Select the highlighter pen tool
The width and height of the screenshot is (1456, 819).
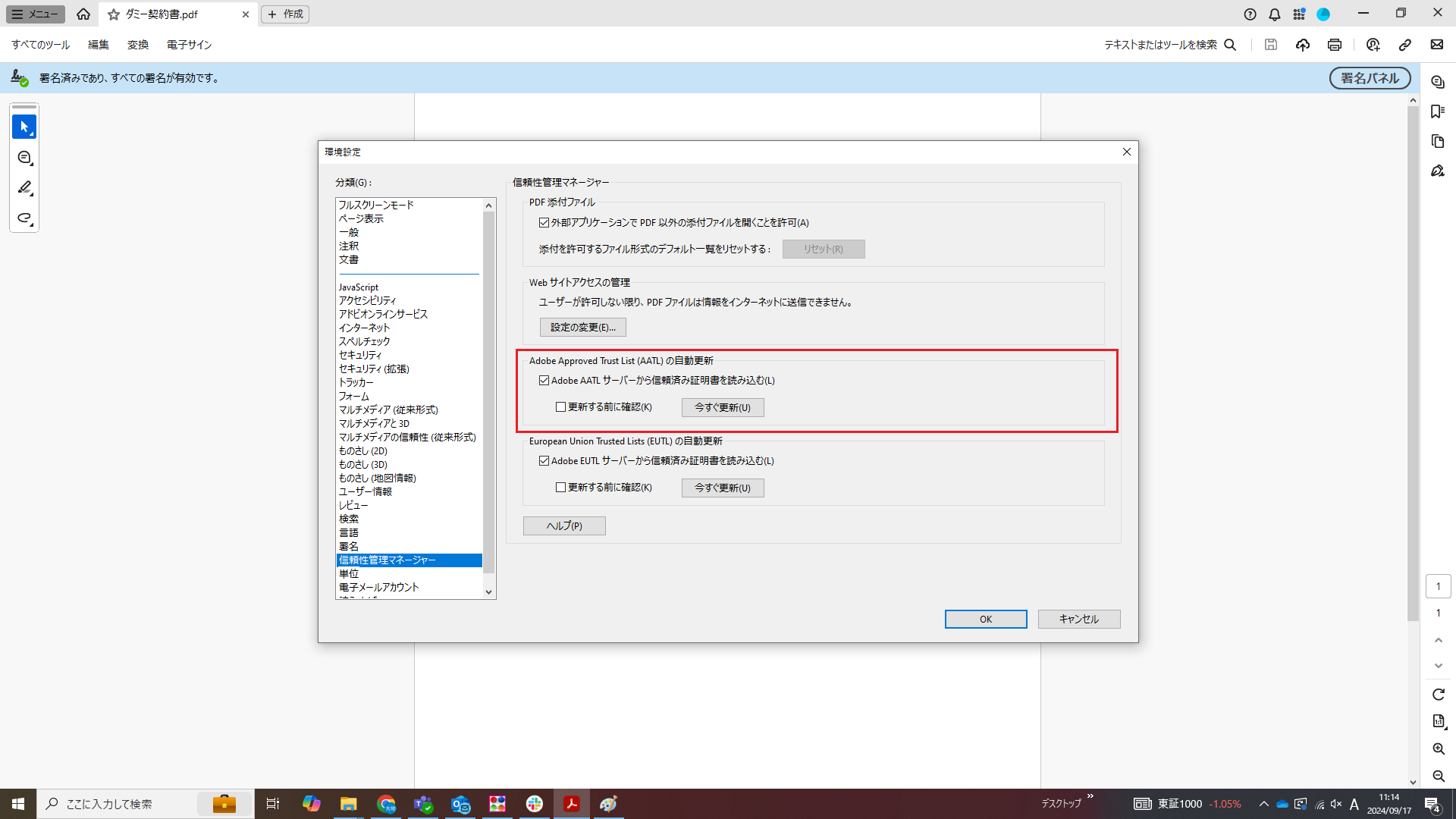click(x=24, y=188)
